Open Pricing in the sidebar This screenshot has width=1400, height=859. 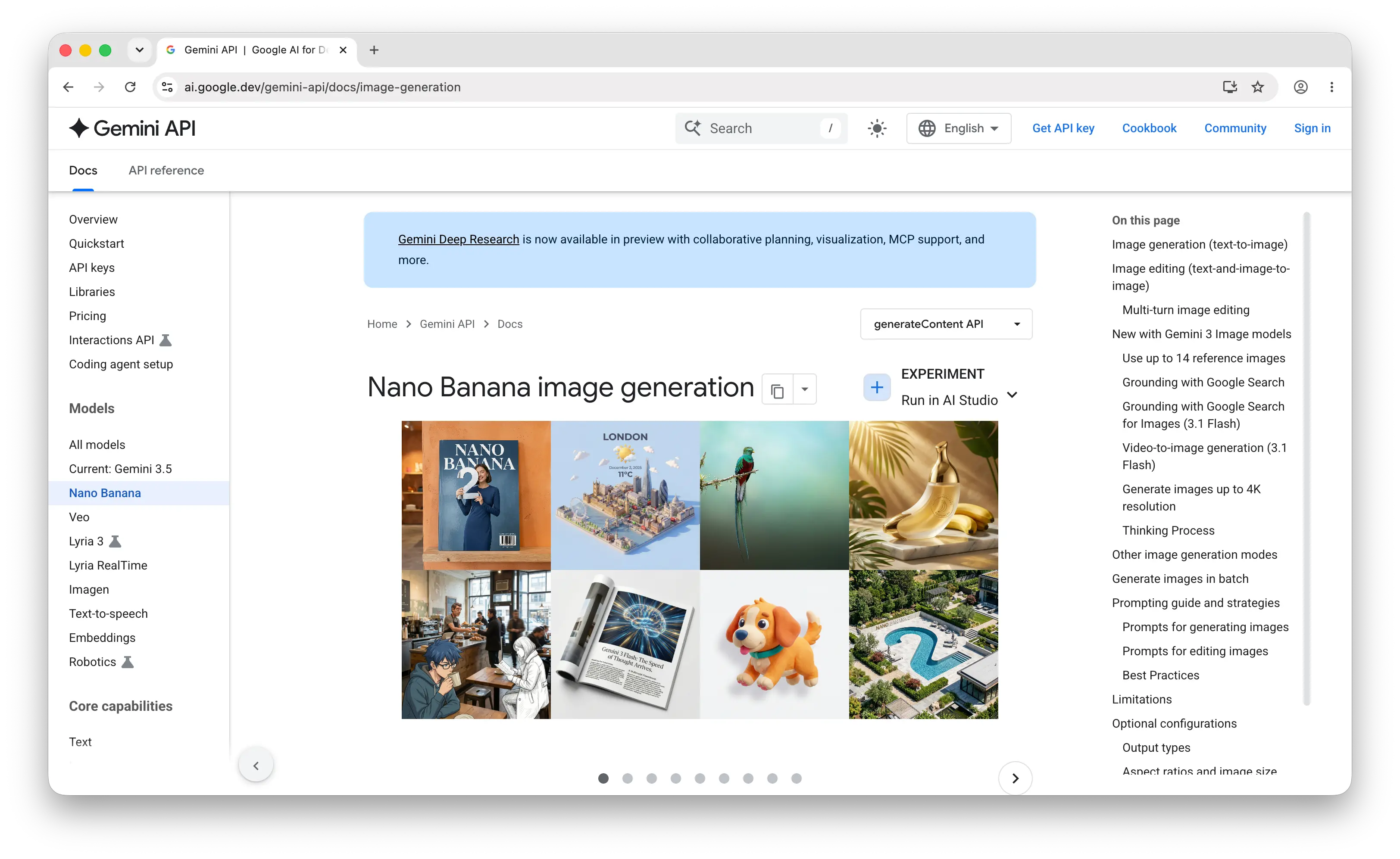pyautogui.click(x=87, y=316)
